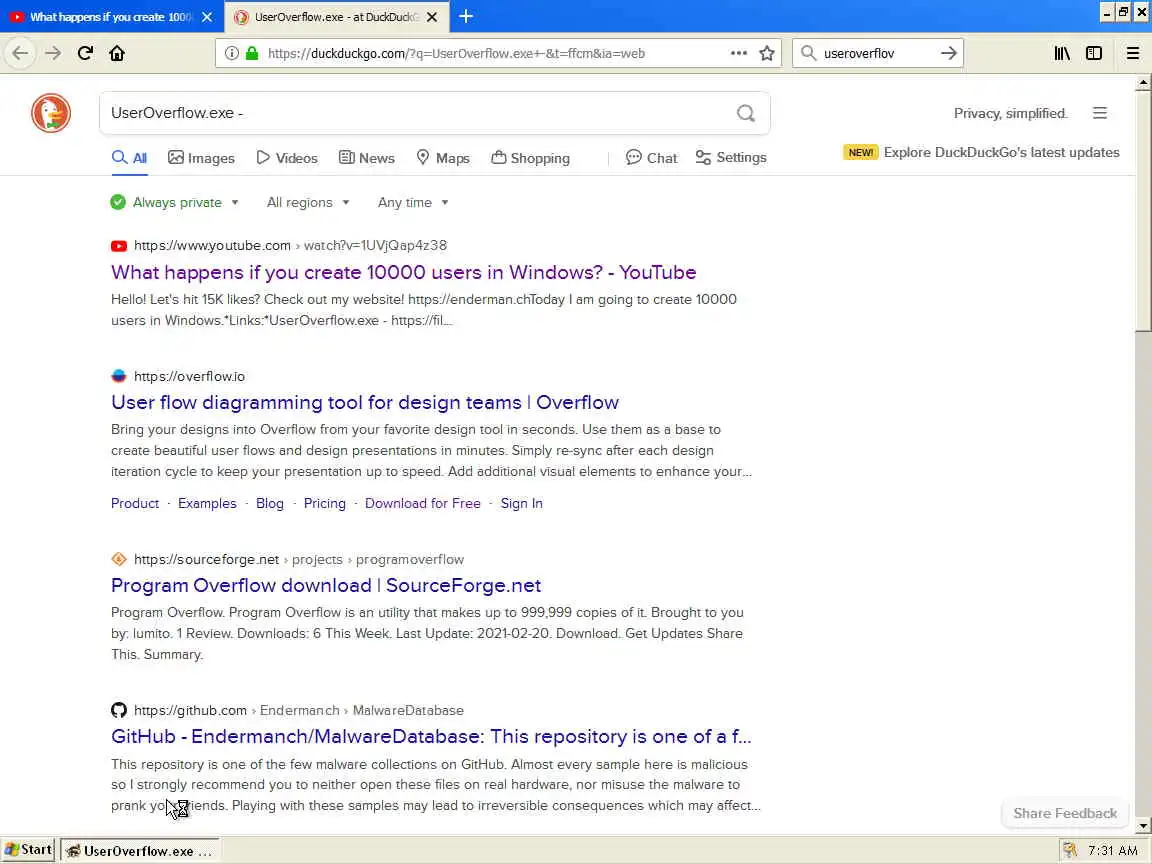Show site information via the info icon
Viewport: 1152px width, 864px height.
tap(231, 53)
